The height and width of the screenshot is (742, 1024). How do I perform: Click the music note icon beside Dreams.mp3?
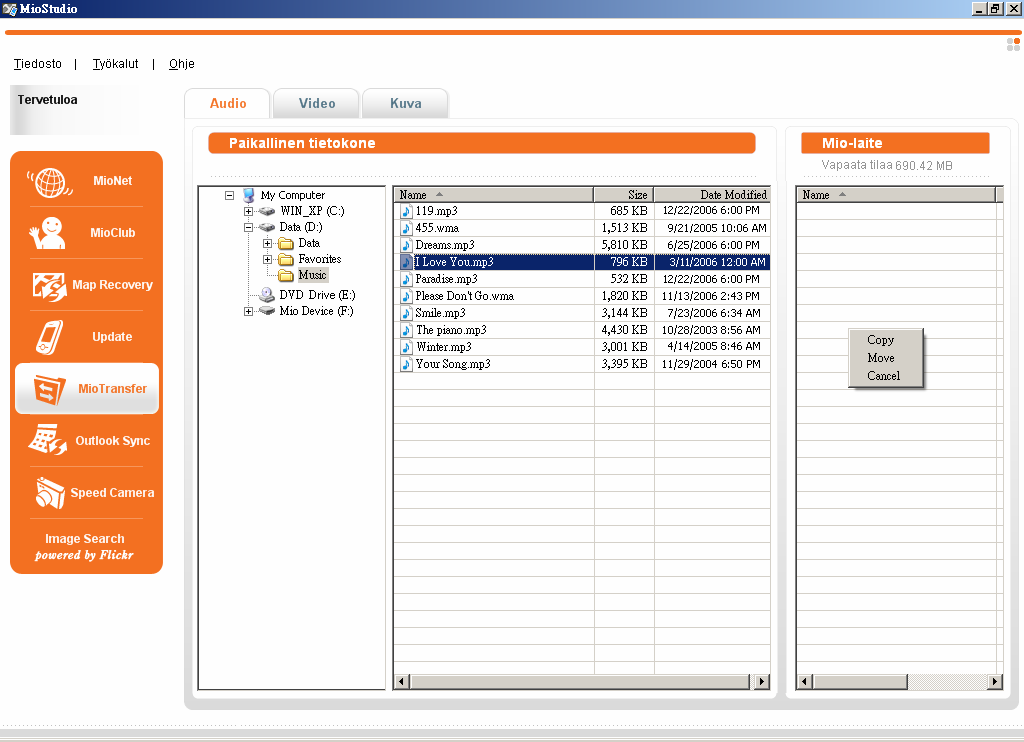(x=406, y=245)
